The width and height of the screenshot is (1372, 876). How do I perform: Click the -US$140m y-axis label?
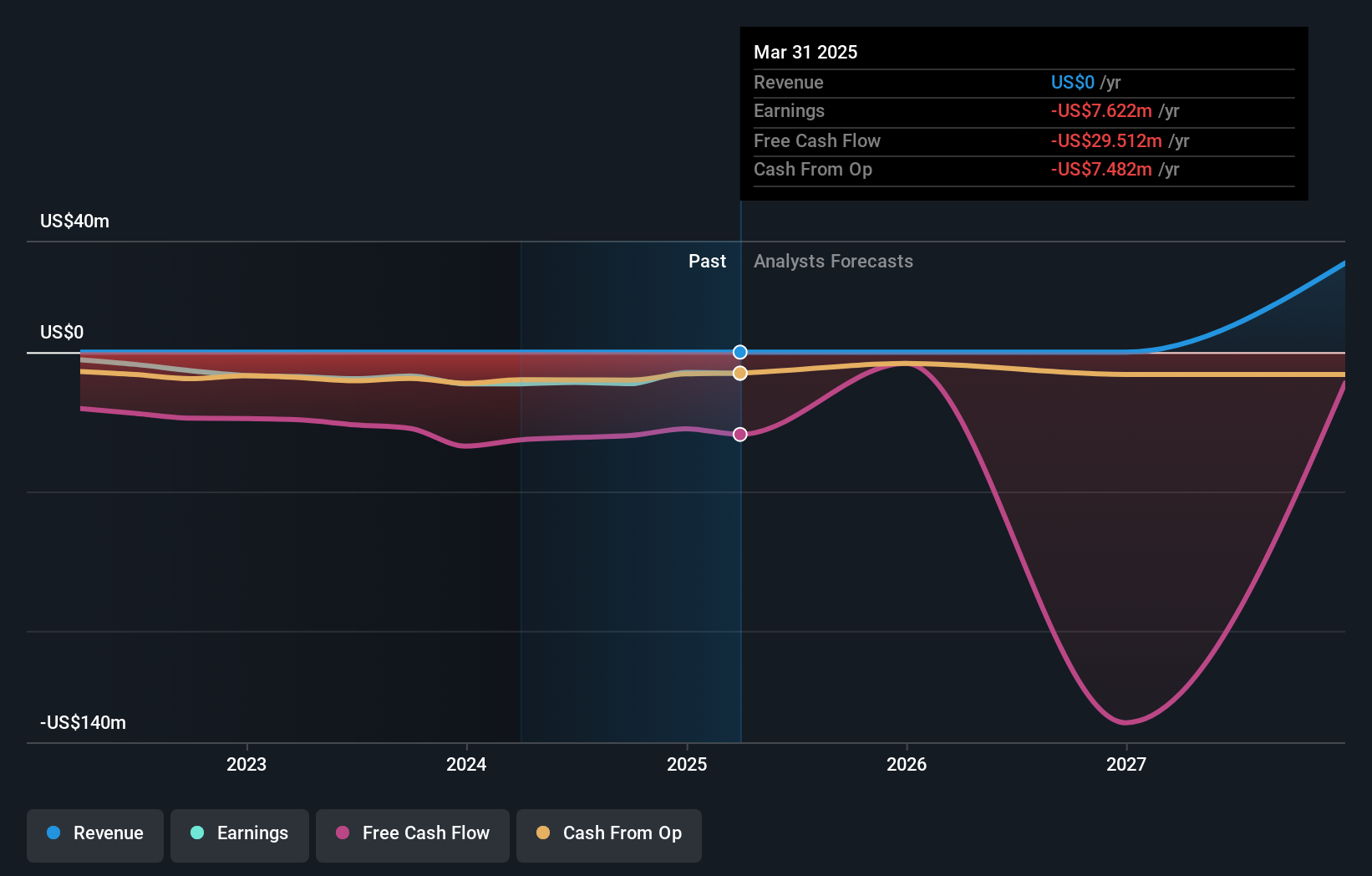(83, 722)
